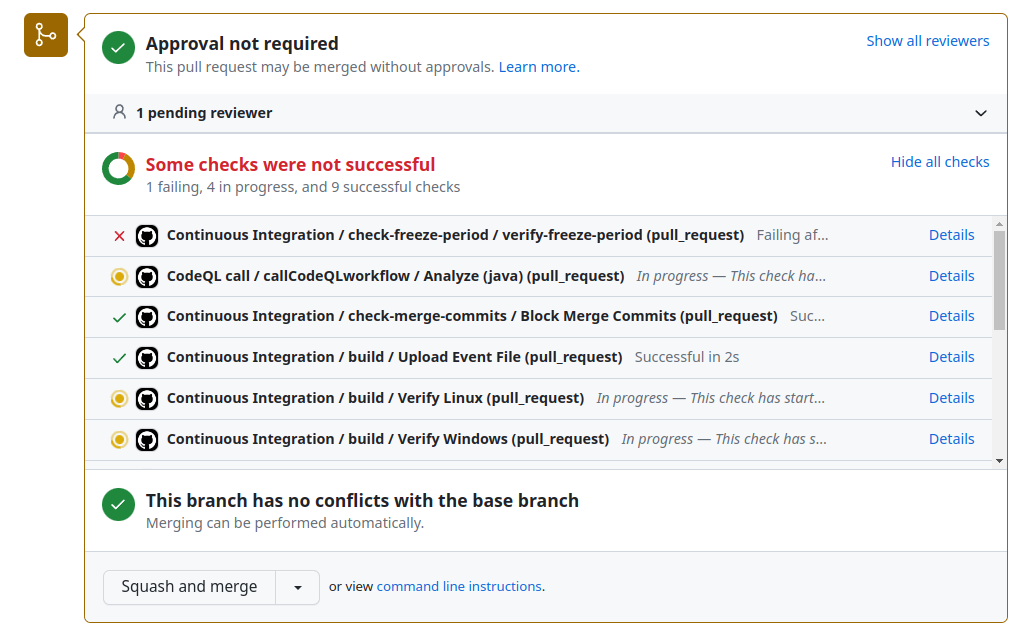This screenshot has height=634, width=1029.
Task: Click the red X on verify-freeze-period check
Action: (119, 236)
